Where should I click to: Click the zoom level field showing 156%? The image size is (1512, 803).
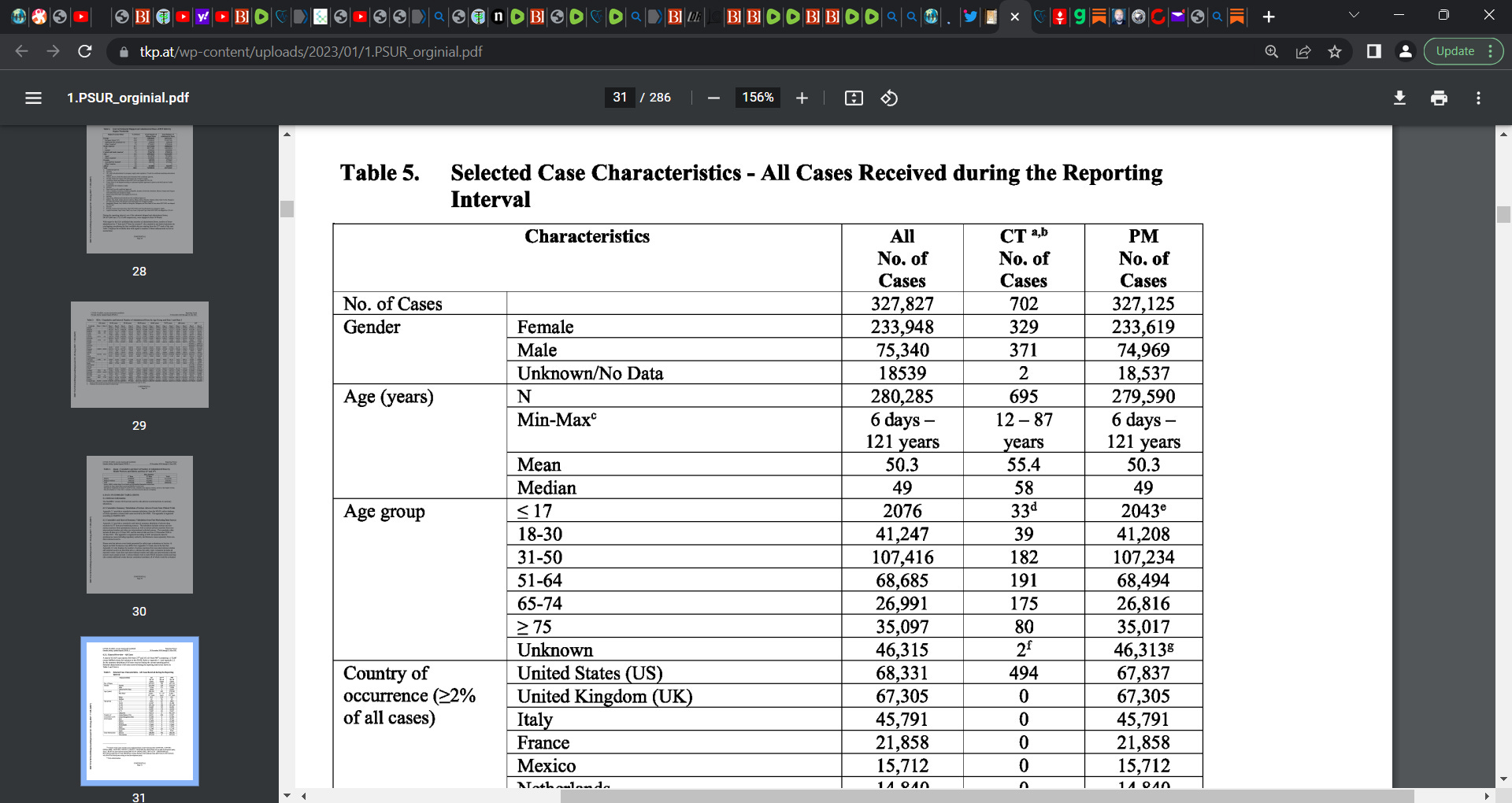(758, 98)
